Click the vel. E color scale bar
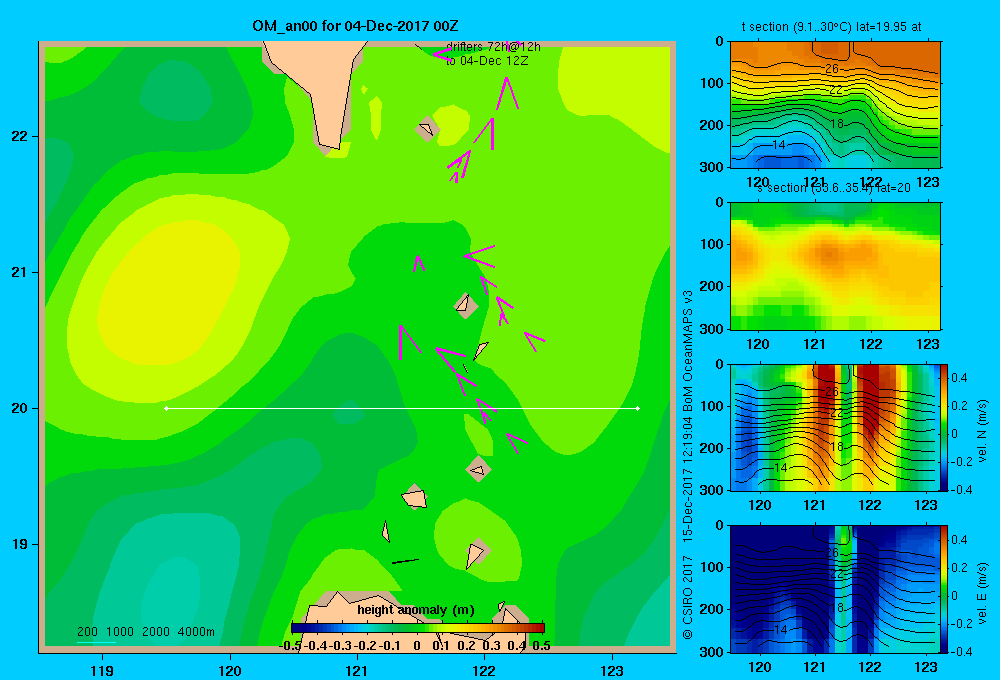Viewport: 1000px width, 680px height. tap(945, 589)
